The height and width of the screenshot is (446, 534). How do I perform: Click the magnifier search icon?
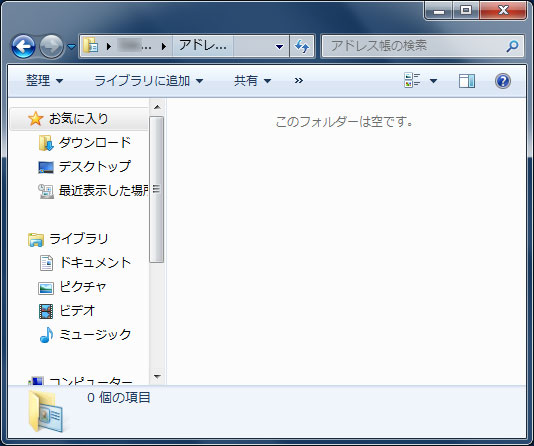[x=513, y=46]
